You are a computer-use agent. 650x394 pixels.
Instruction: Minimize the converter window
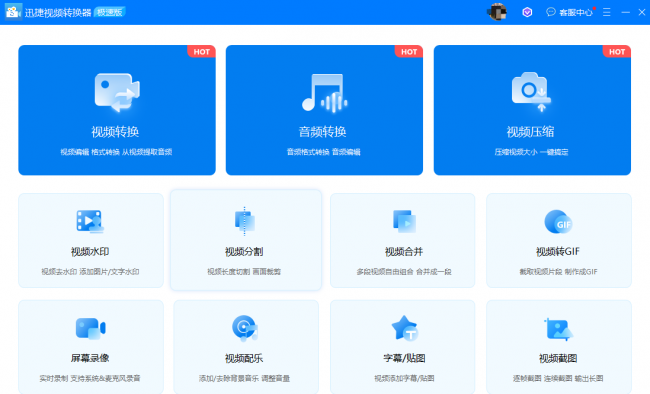coord(626,12)
